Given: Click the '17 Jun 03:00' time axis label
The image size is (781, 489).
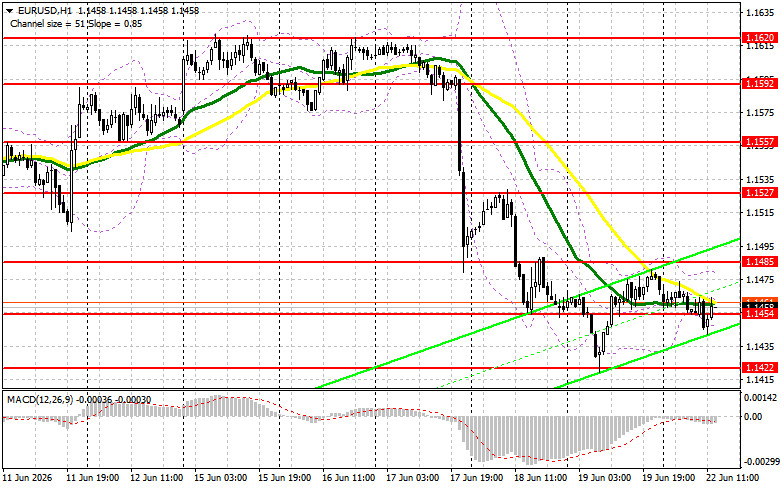Looking at the screenshot, I should (412, 478).
